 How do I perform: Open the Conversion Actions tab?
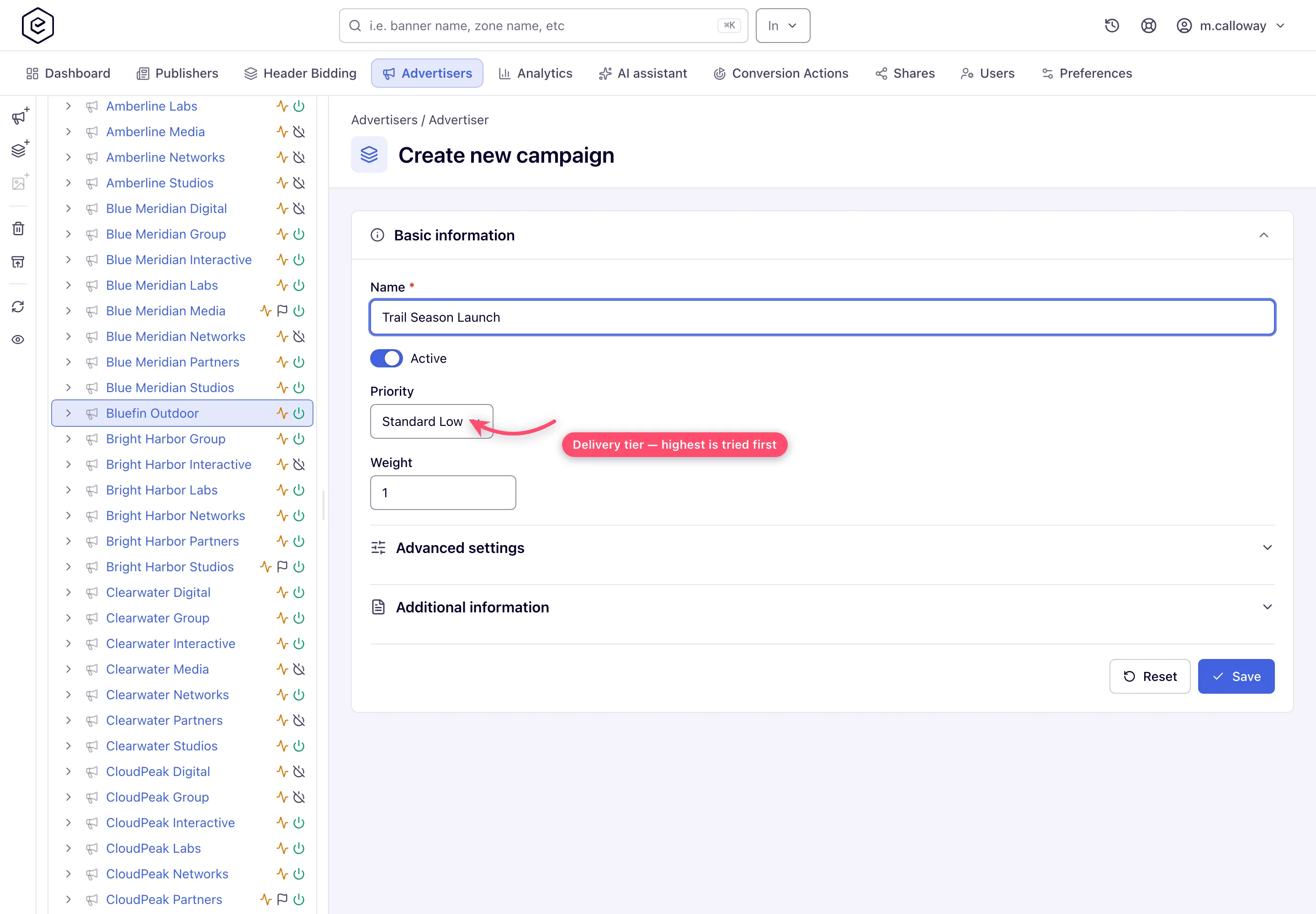[781, 73]
